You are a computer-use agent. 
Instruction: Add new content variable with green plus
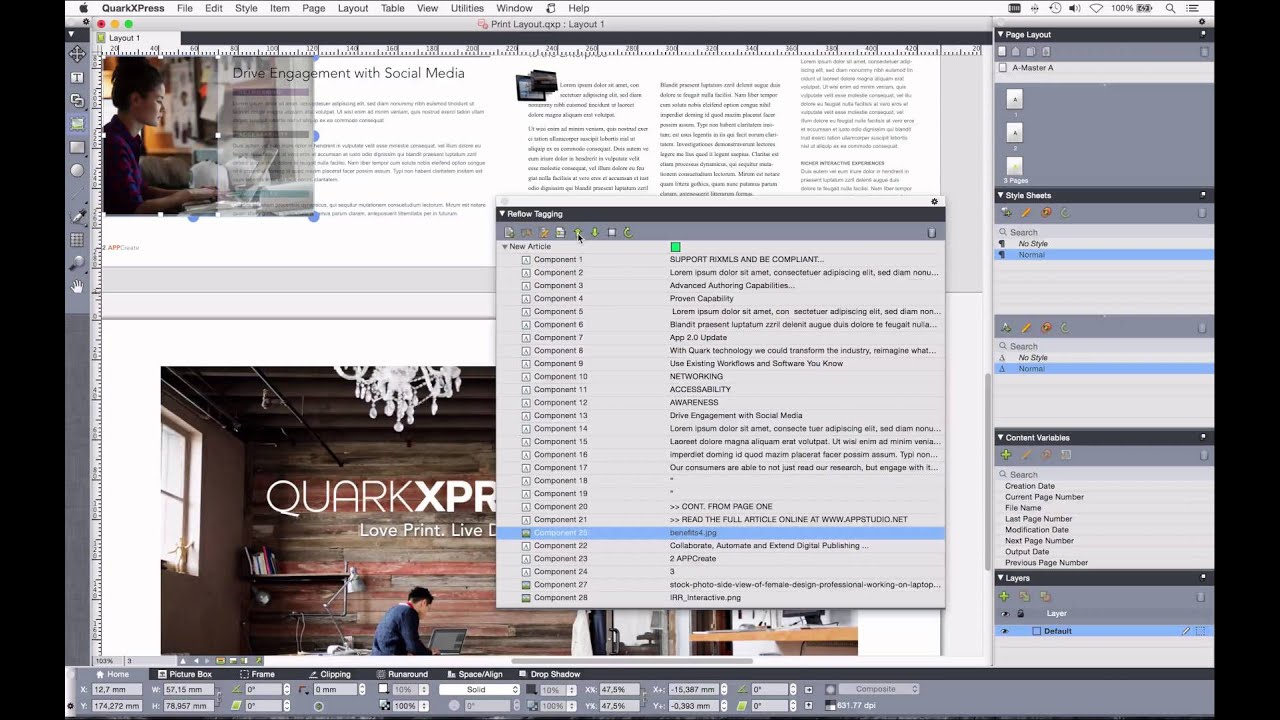point(1005,455)
